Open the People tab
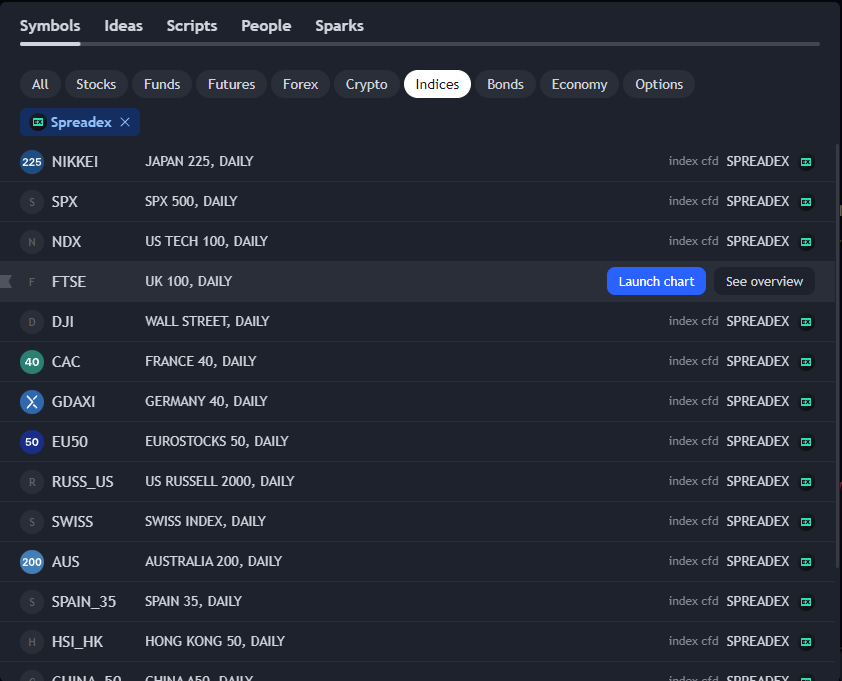This screenshot has height=681, width=842. click(266, 26)
